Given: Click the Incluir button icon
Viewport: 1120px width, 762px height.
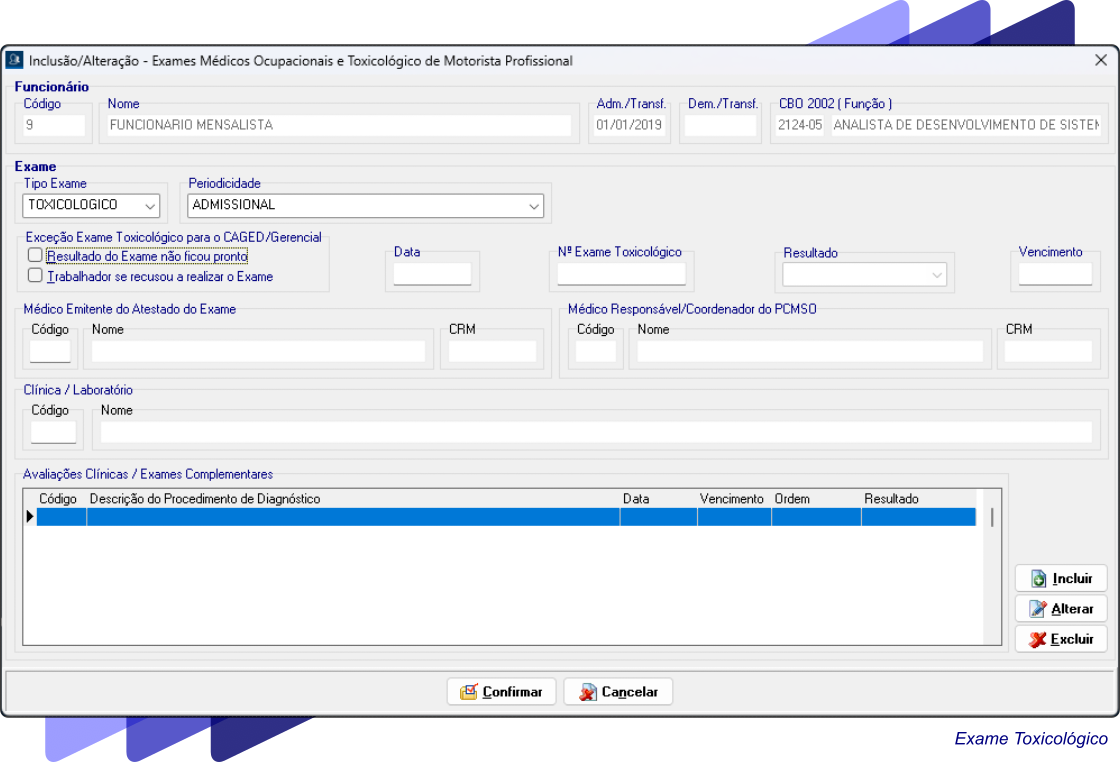Looking at the screenshot, I should tap(1039, 579).
